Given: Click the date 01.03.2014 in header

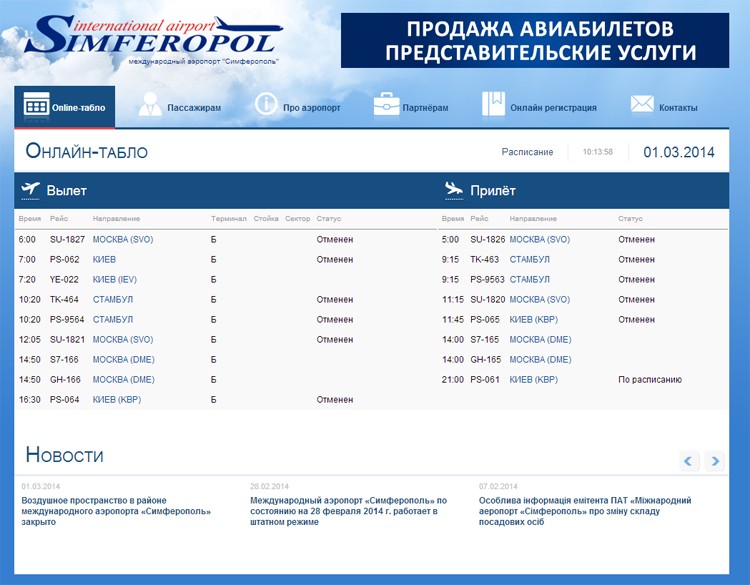Looking at the screenshot, I should point(679,152).
